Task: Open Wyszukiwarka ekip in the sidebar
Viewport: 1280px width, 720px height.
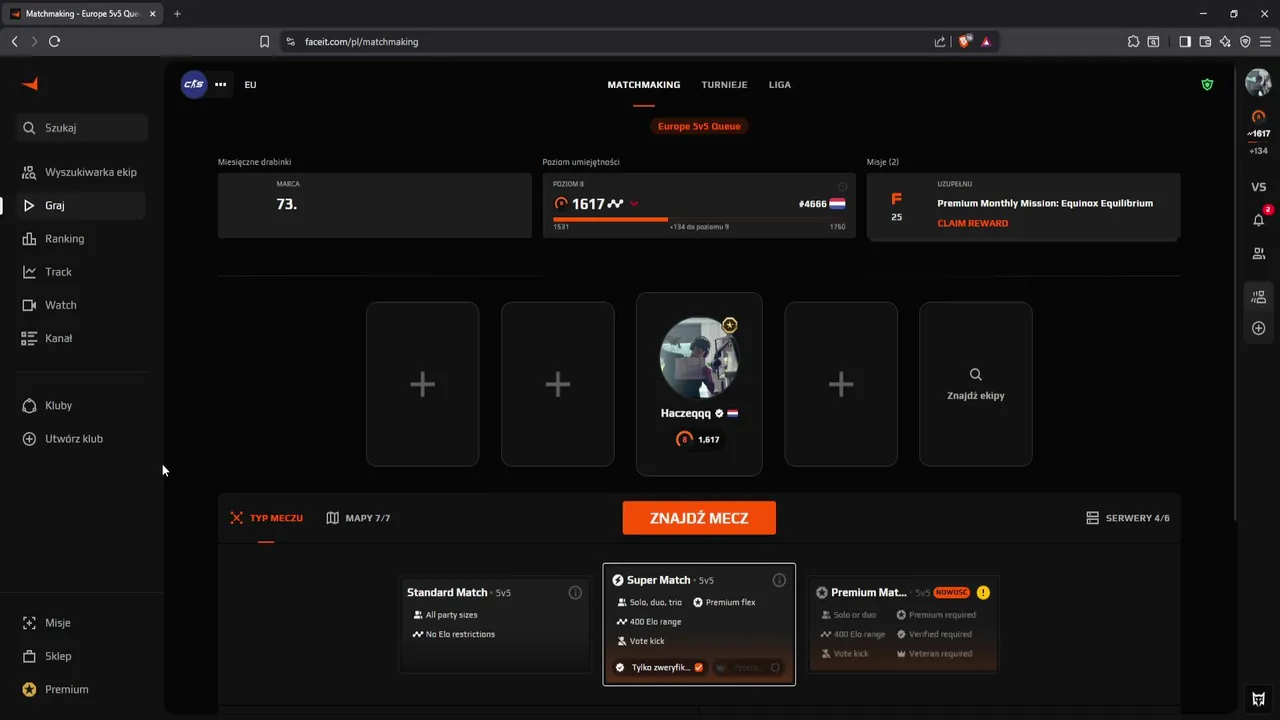Action: (x=80, y=172)
